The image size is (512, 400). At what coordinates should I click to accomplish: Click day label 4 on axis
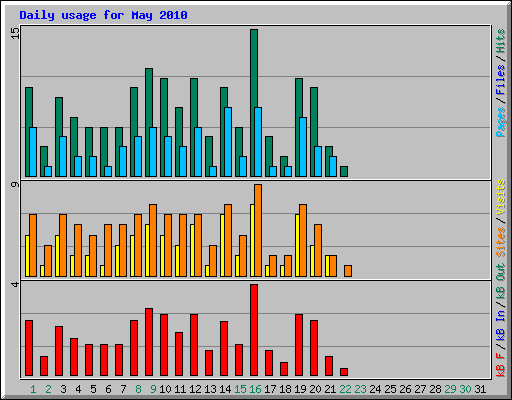pos(78,389)
